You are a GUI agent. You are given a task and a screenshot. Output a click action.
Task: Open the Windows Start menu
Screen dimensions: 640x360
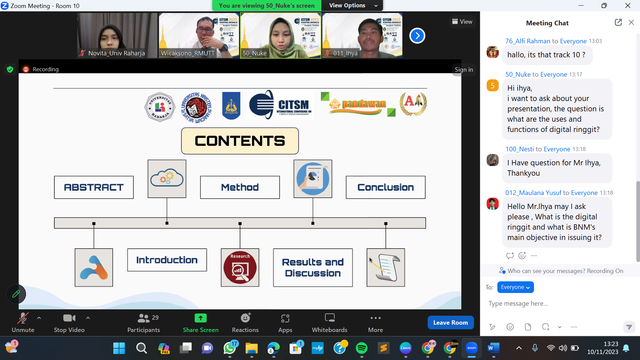pyautogui.click(x=119, y=348)
